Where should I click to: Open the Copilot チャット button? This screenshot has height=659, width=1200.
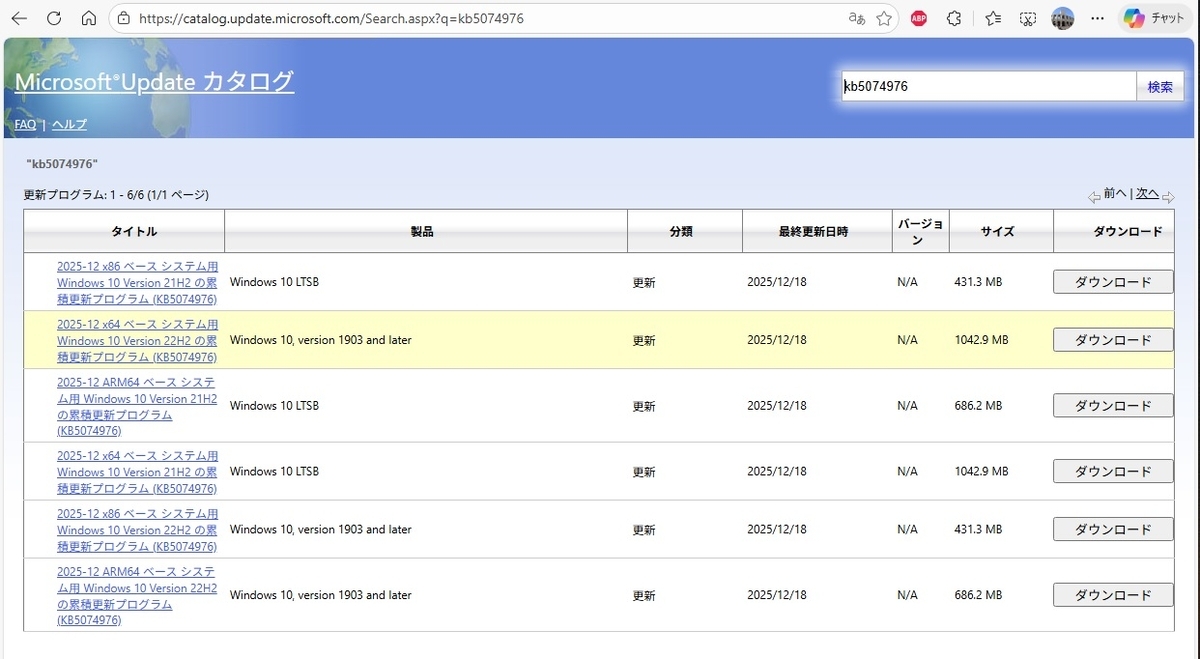(1155, 18)
